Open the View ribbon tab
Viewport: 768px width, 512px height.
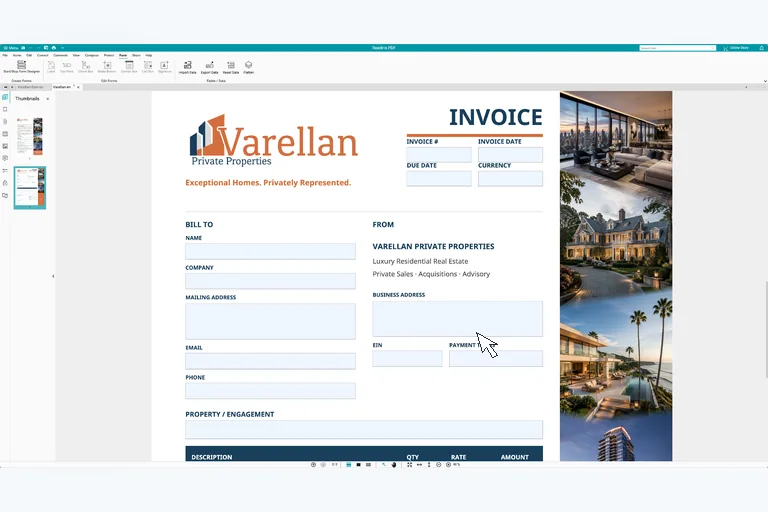pyautogui.click(x=76, y=55)
